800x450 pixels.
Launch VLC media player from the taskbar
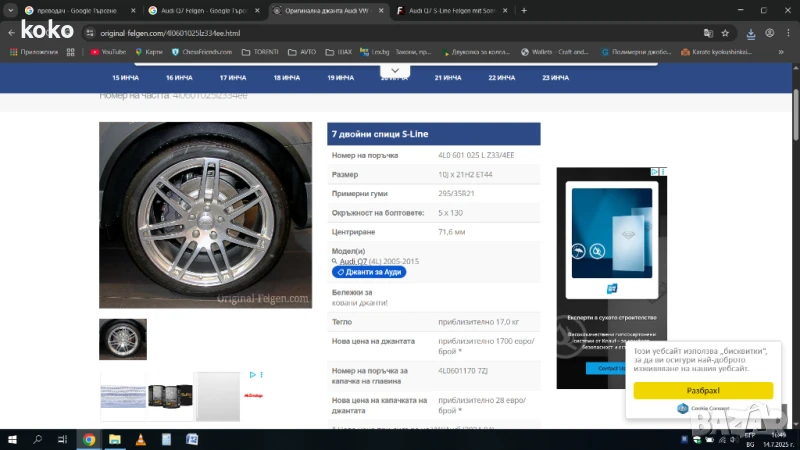click(x=141, y=439)
